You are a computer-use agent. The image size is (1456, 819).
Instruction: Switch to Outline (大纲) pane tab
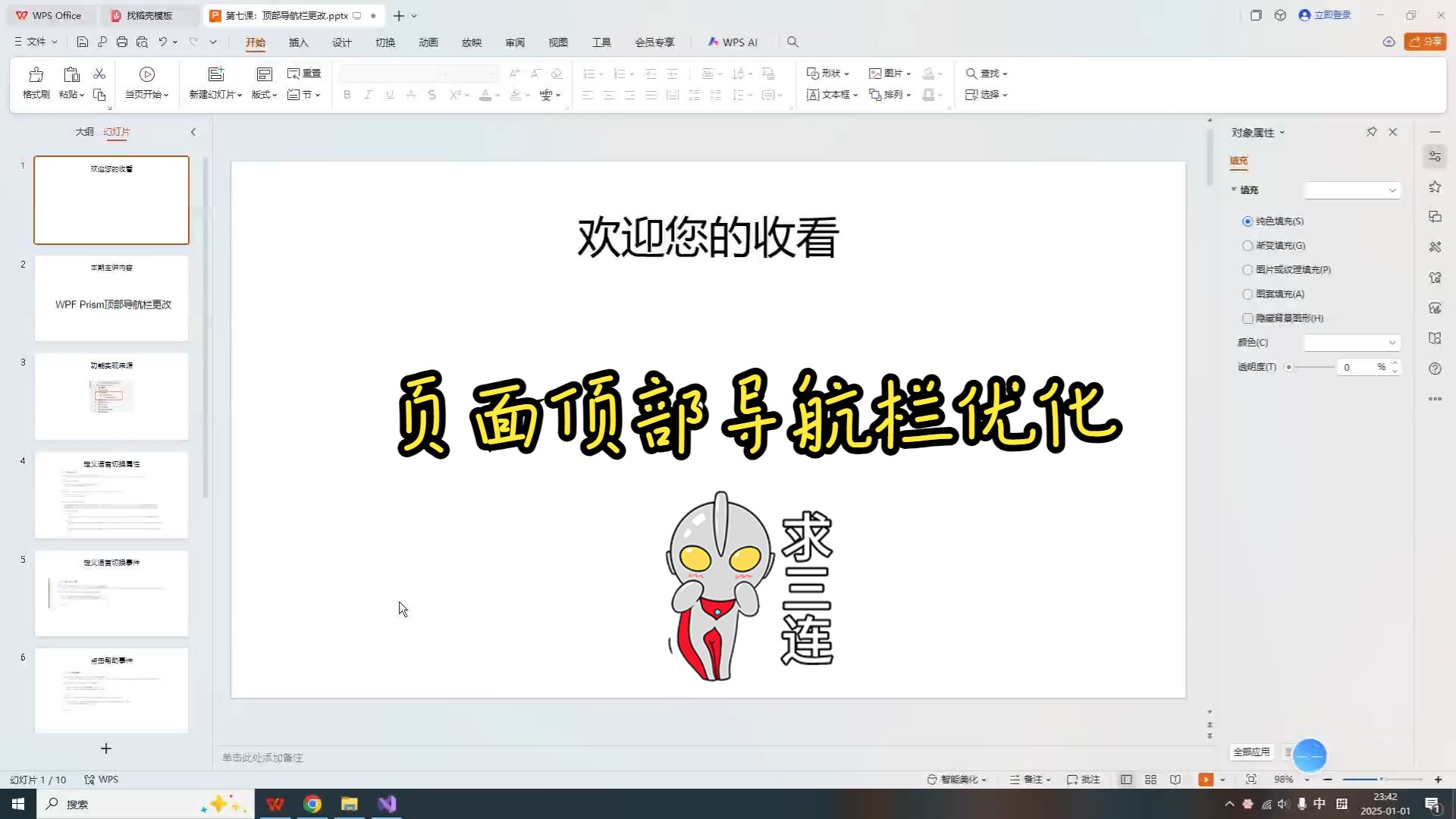[x=84, y=132]
